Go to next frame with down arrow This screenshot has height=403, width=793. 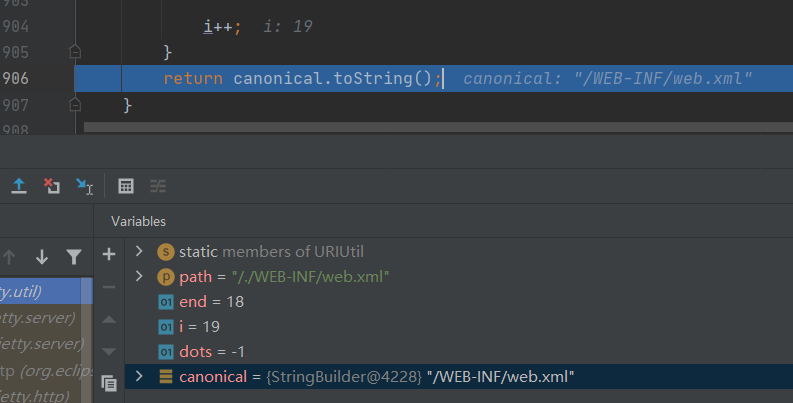(41, 257)
